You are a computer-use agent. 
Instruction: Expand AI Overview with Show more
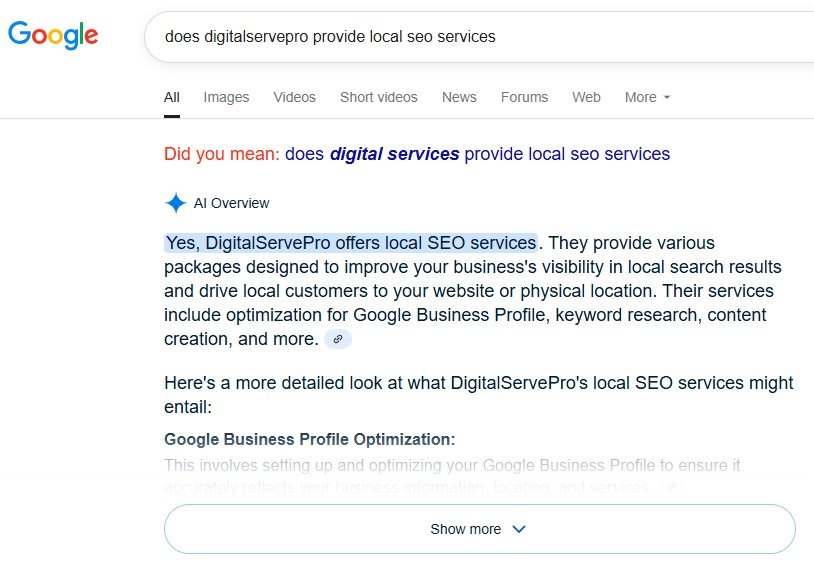tap(480, 529)
